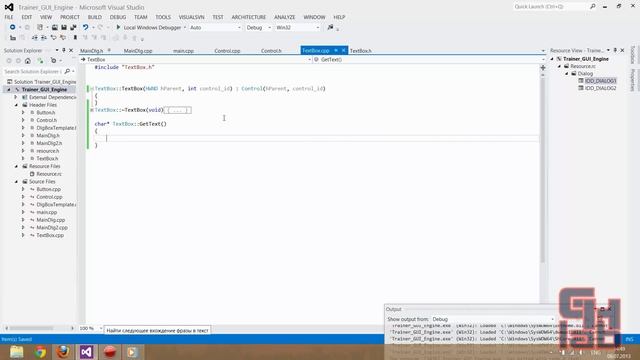Expand the External Dependencies node

(16, 97)
